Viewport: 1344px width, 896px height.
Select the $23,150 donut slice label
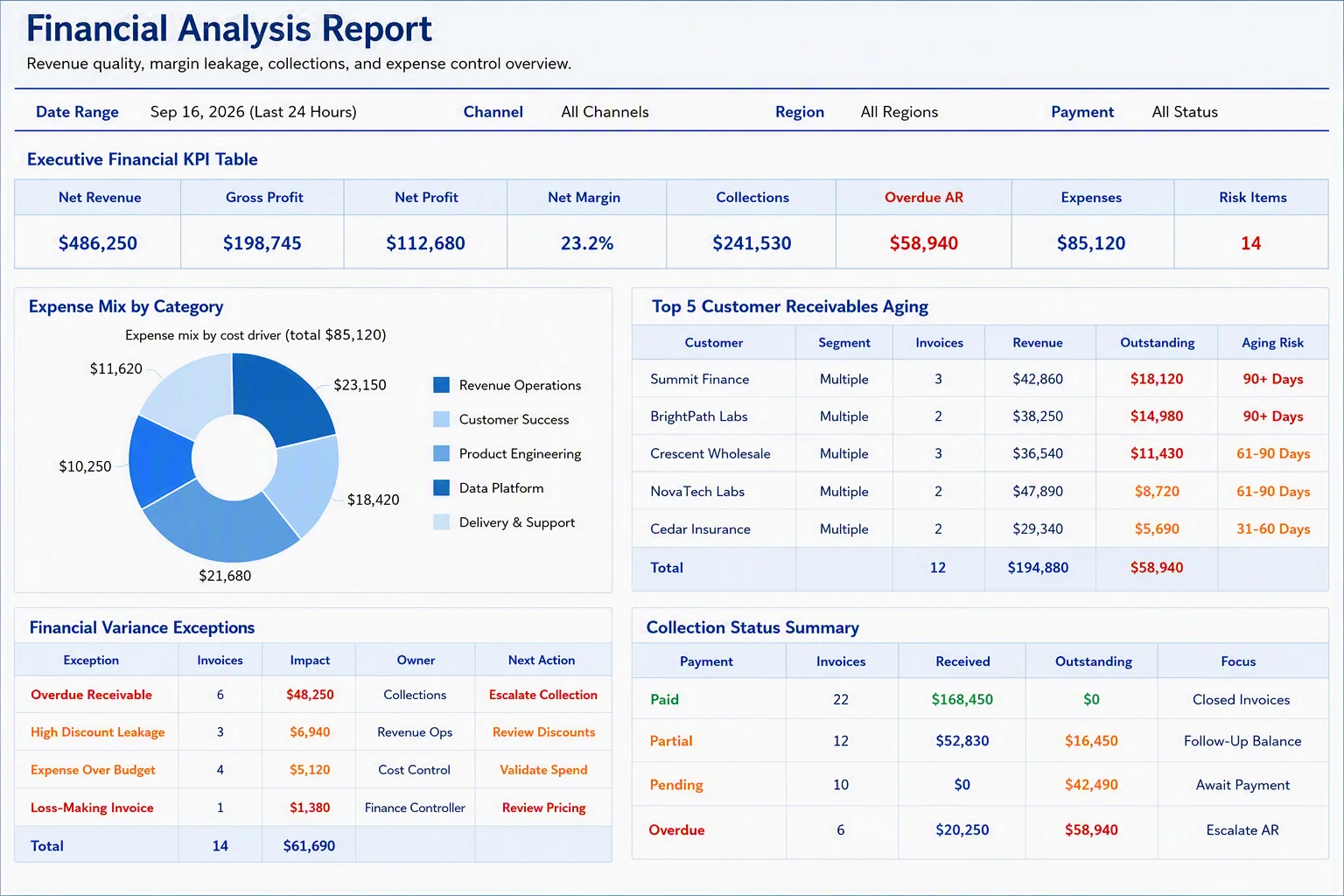pos(360,385)
